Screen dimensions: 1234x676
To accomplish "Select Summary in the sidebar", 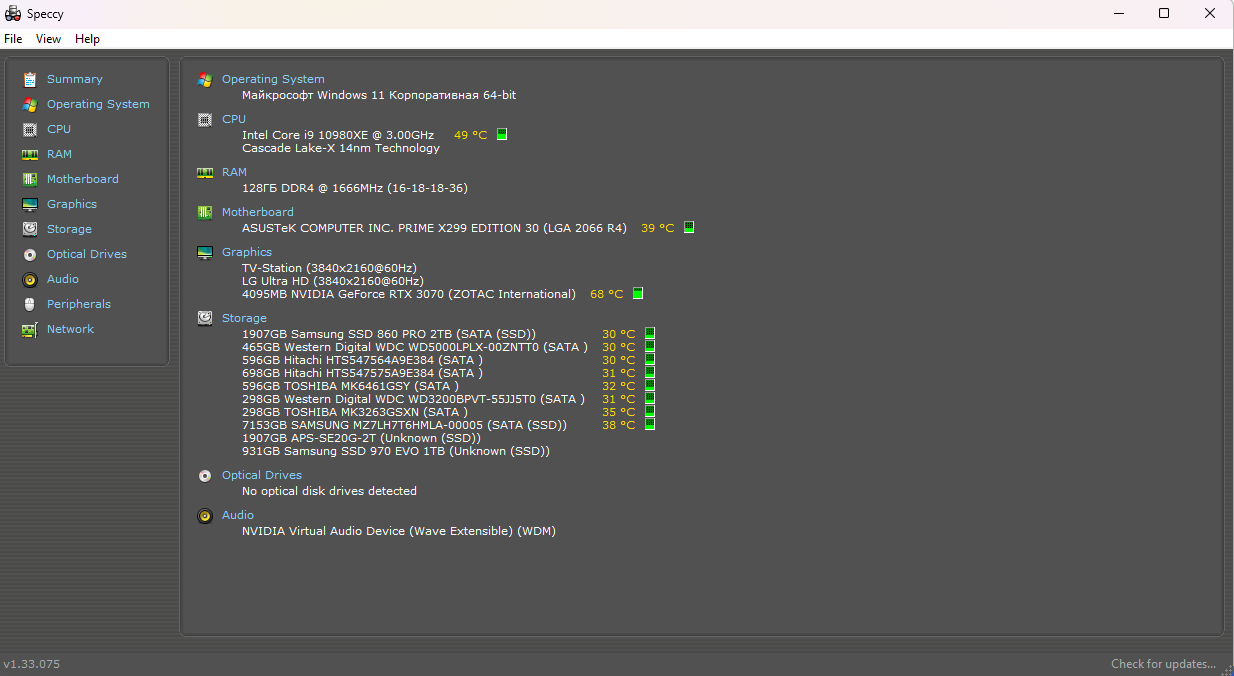I will (75, 79).
